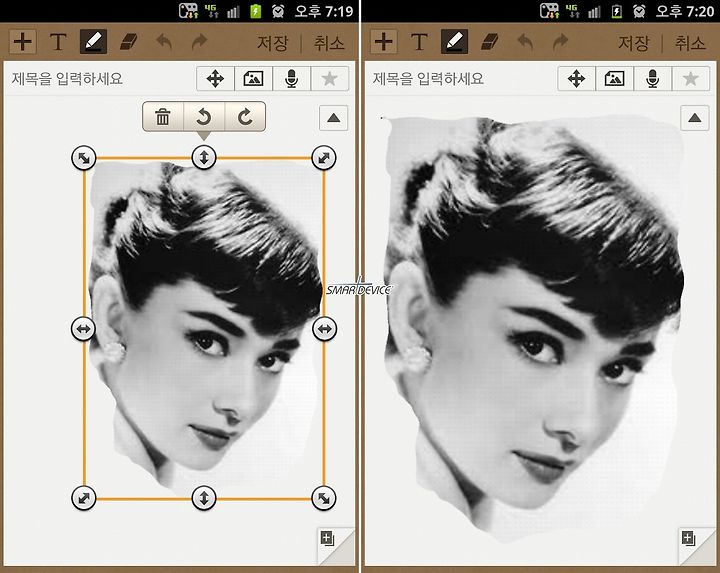Tap the move/pan icon in left screen
The height and width of the screenshot is (573, 720).
coord(215,79)
